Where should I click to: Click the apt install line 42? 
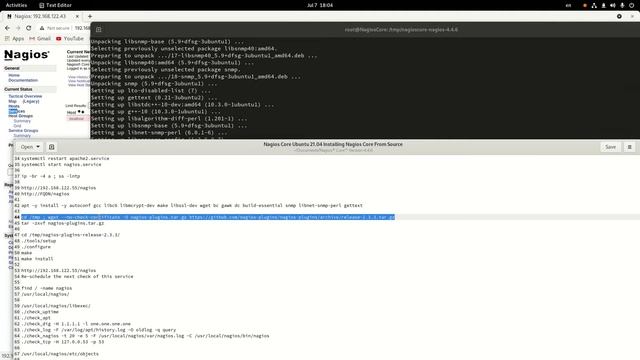[x=192, y=205]
